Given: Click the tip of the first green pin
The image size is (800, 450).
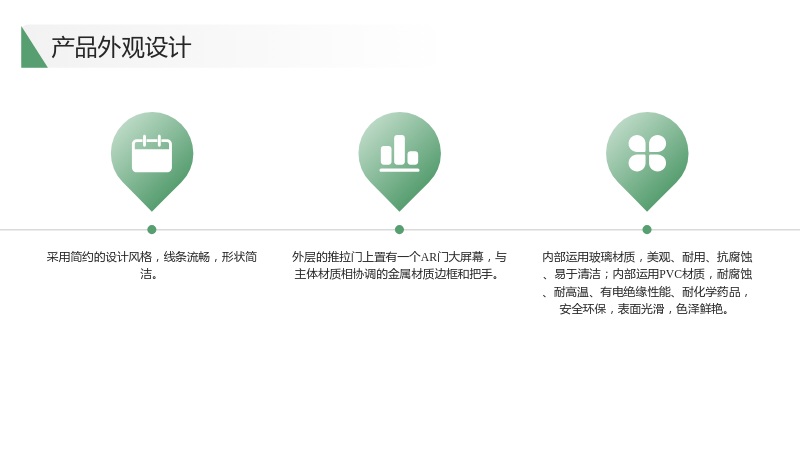Looking at the screenshot, I should 152,208.
